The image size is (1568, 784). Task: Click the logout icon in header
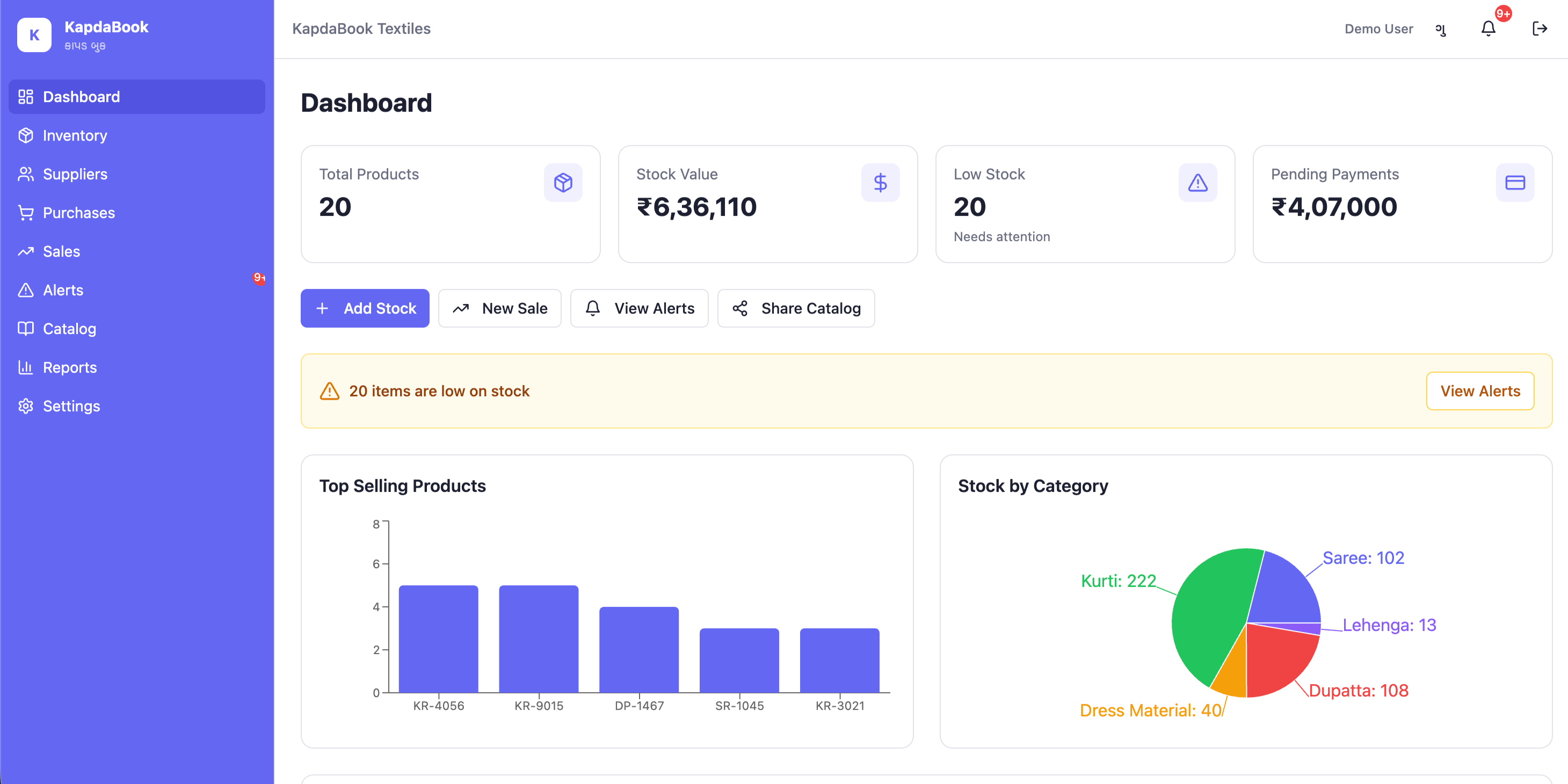click(x=1540, y=28)
